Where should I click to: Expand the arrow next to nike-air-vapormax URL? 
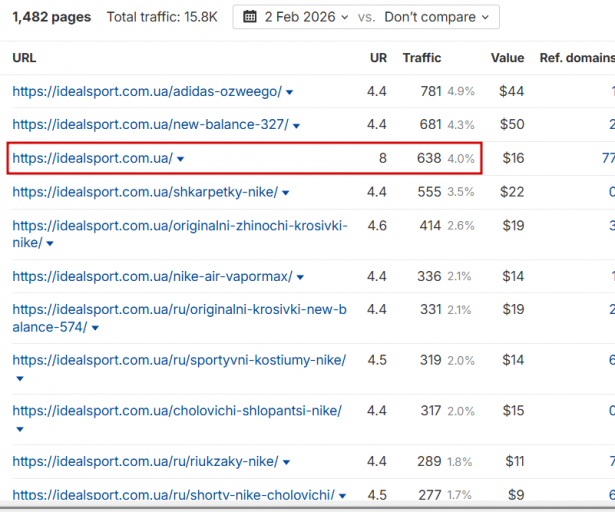(x=300, y=278)
